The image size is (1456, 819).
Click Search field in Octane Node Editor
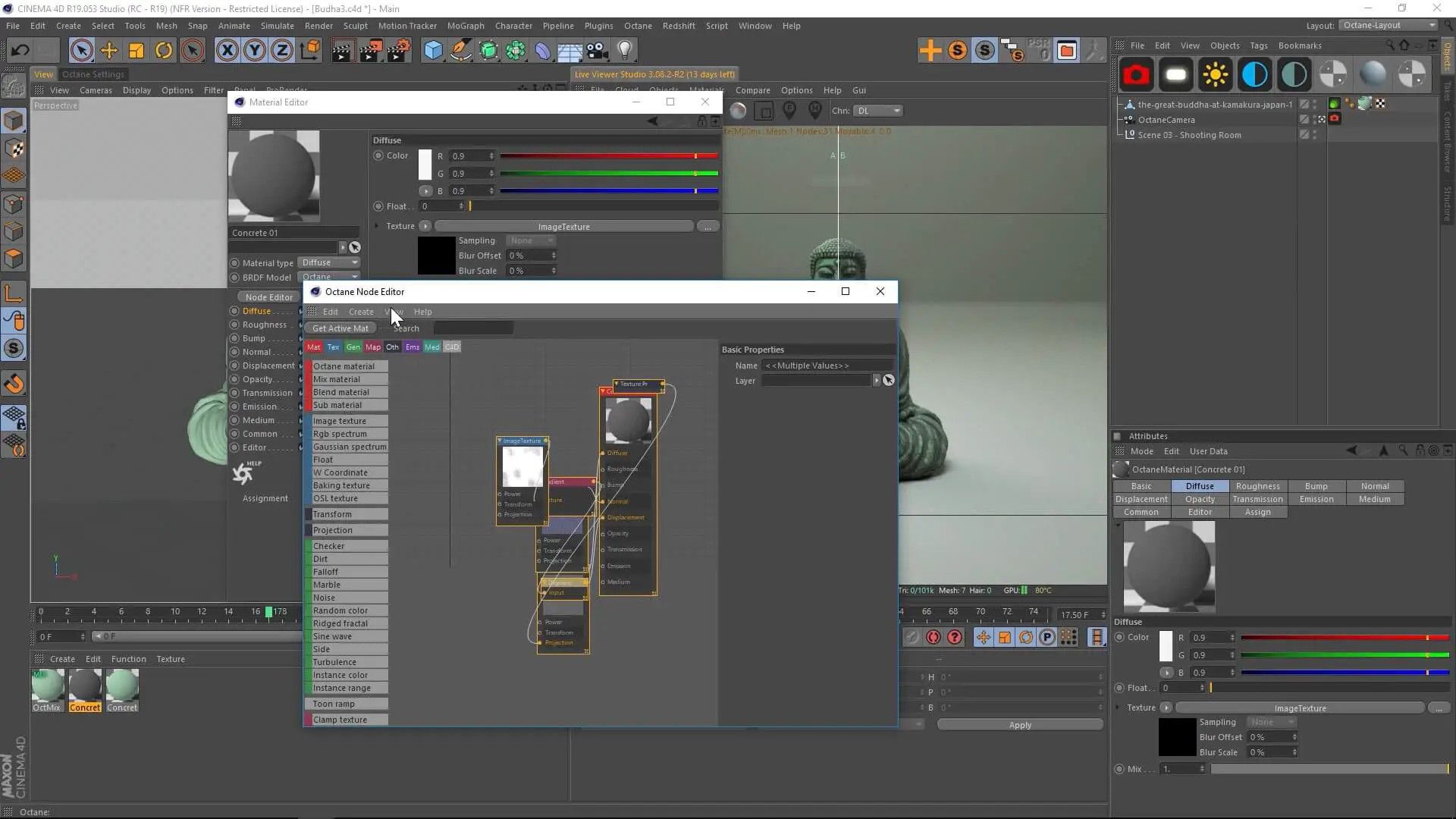(473, 328)
